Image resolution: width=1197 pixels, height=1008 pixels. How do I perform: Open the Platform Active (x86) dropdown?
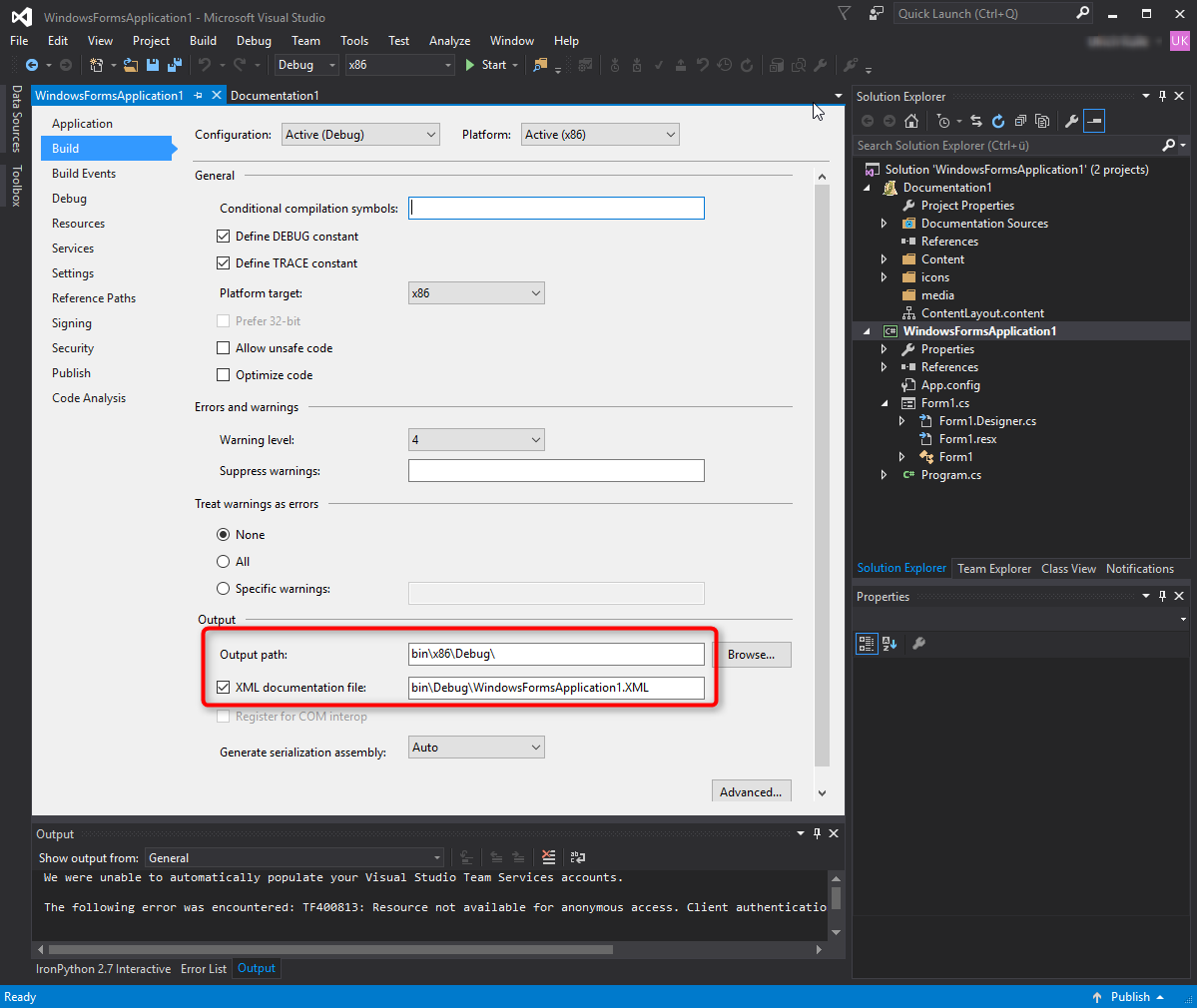tap(600, 135)
